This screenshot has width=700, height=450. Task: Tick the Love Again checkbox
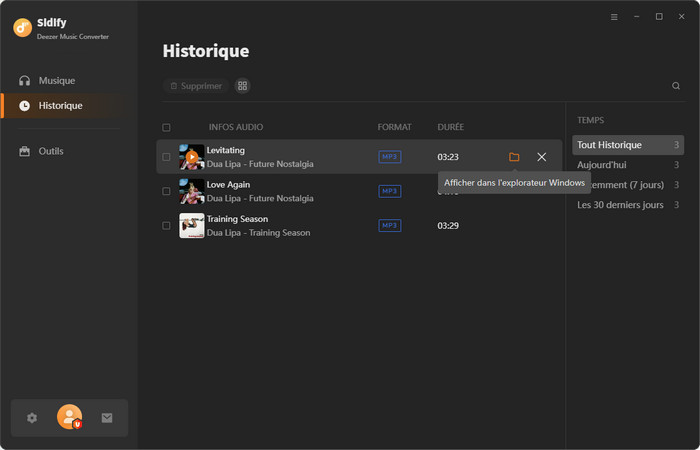[166, 191]
